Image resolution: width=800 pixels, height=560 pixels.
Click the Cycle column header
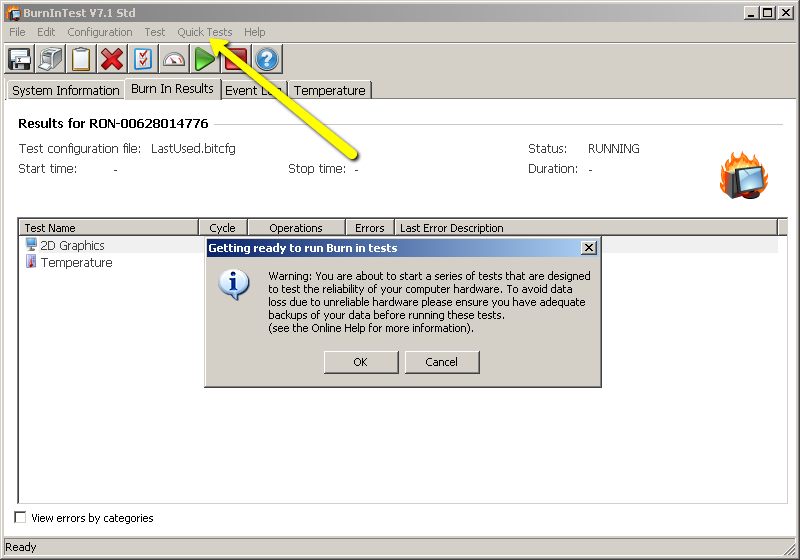pos(222,227)
